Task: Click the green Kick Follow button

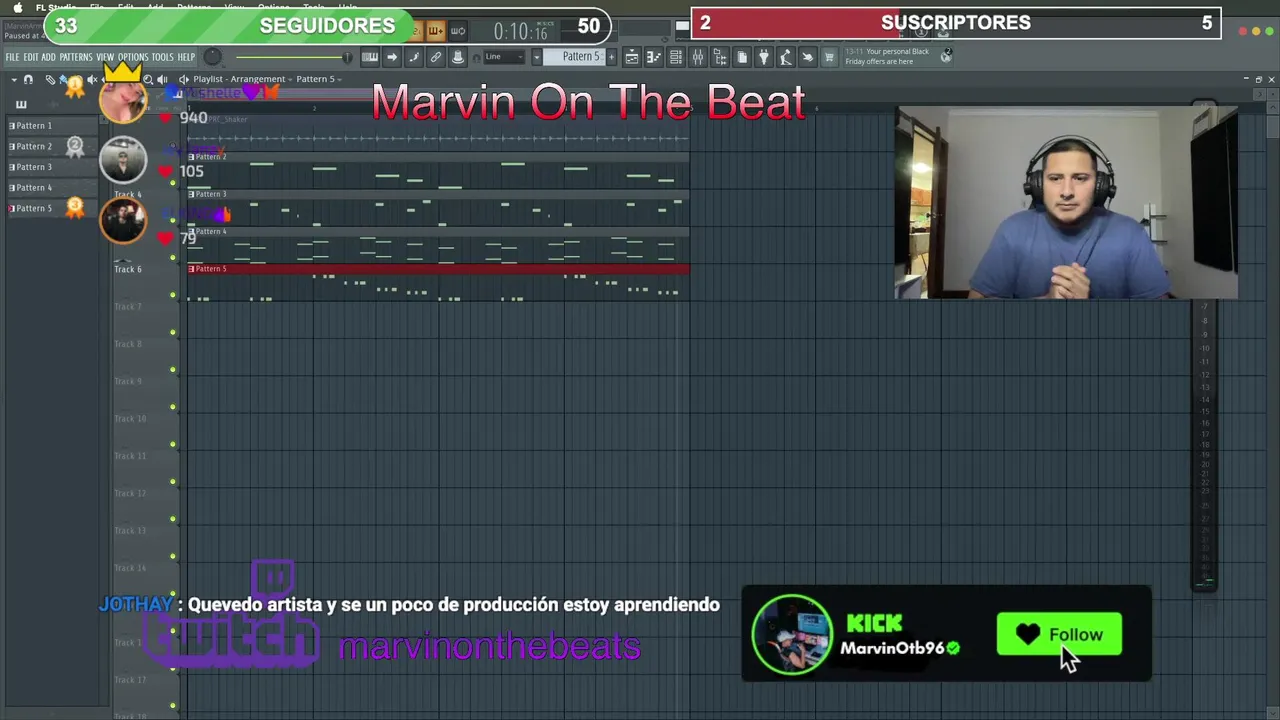Action: tap(1059, 634)
